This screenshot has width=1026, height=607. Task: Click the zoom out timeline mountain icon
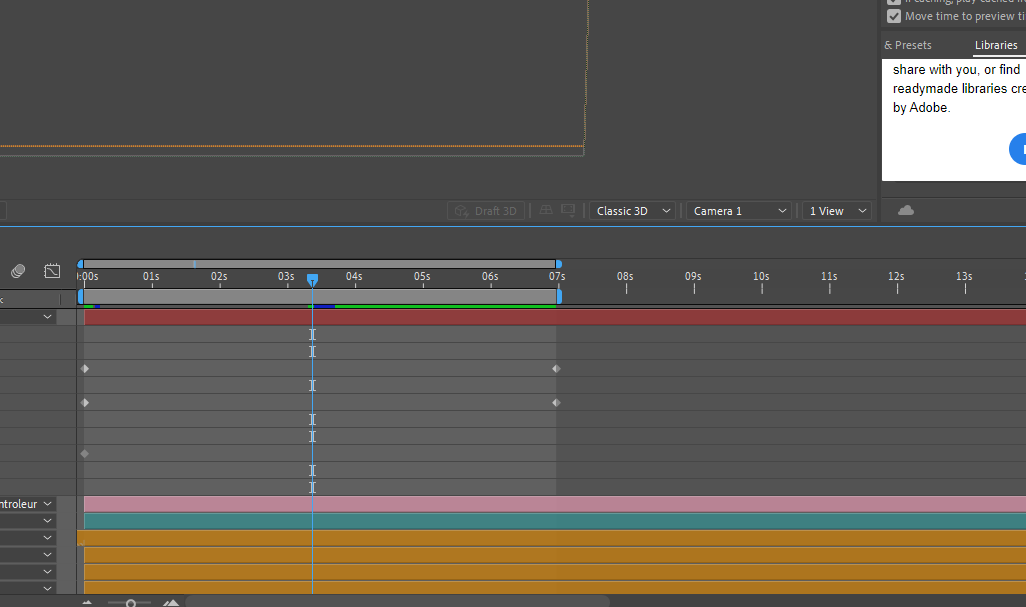tap(88, 602)
